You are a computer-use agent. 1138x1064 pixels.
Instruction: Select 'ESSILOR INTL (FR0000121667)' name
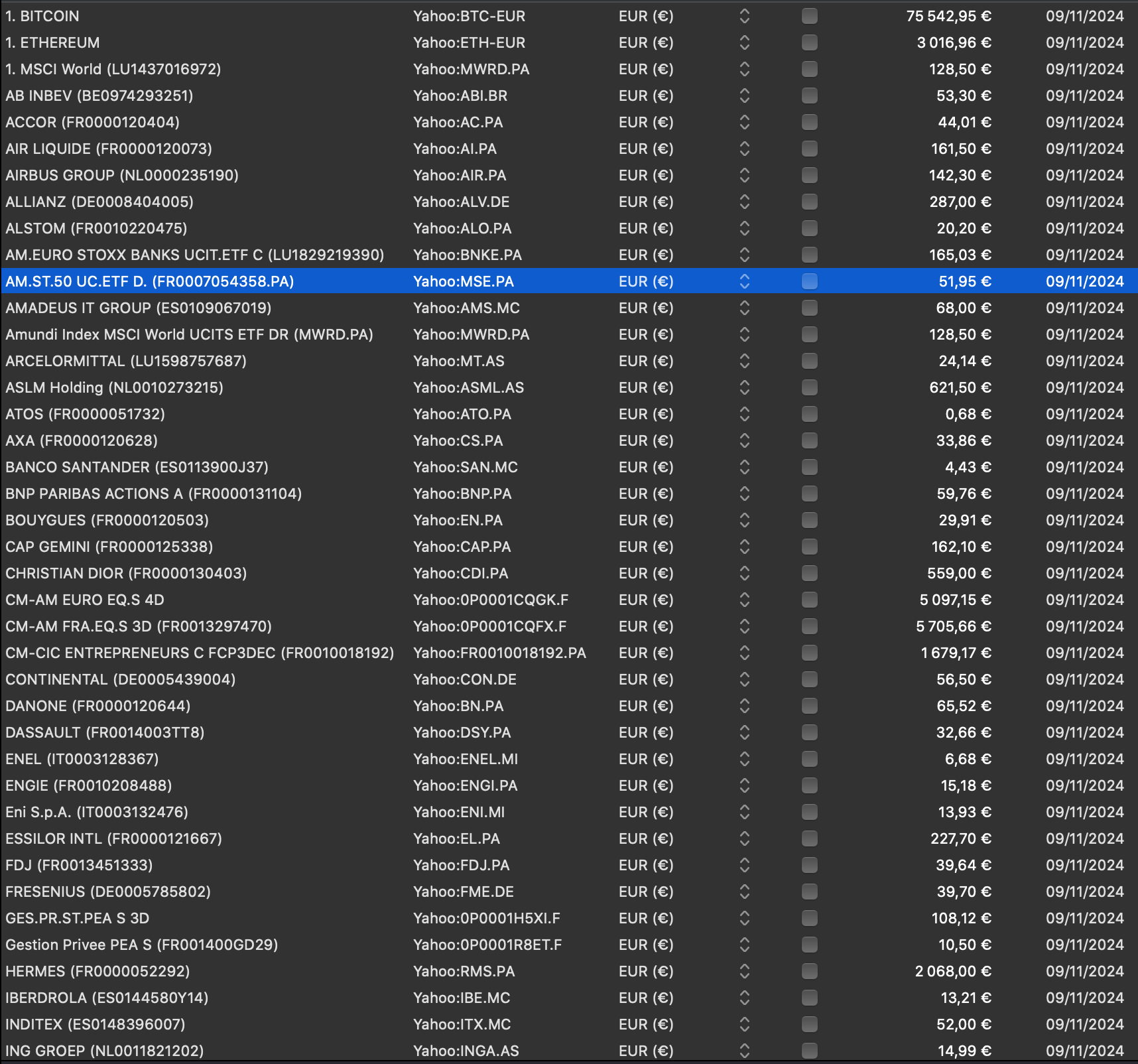(x=113, y=838)
